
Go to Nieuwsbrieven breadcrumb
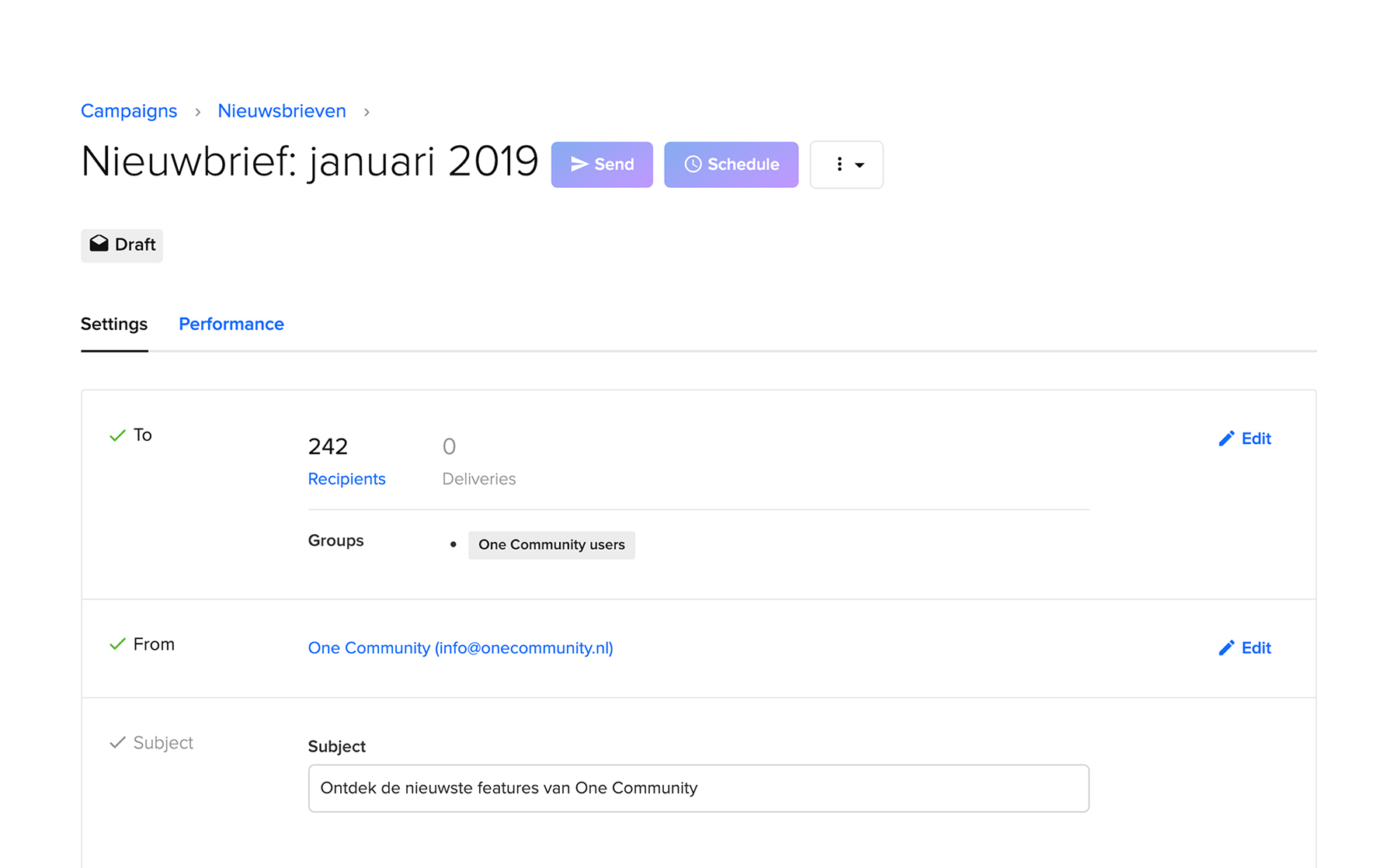(282, 111)
